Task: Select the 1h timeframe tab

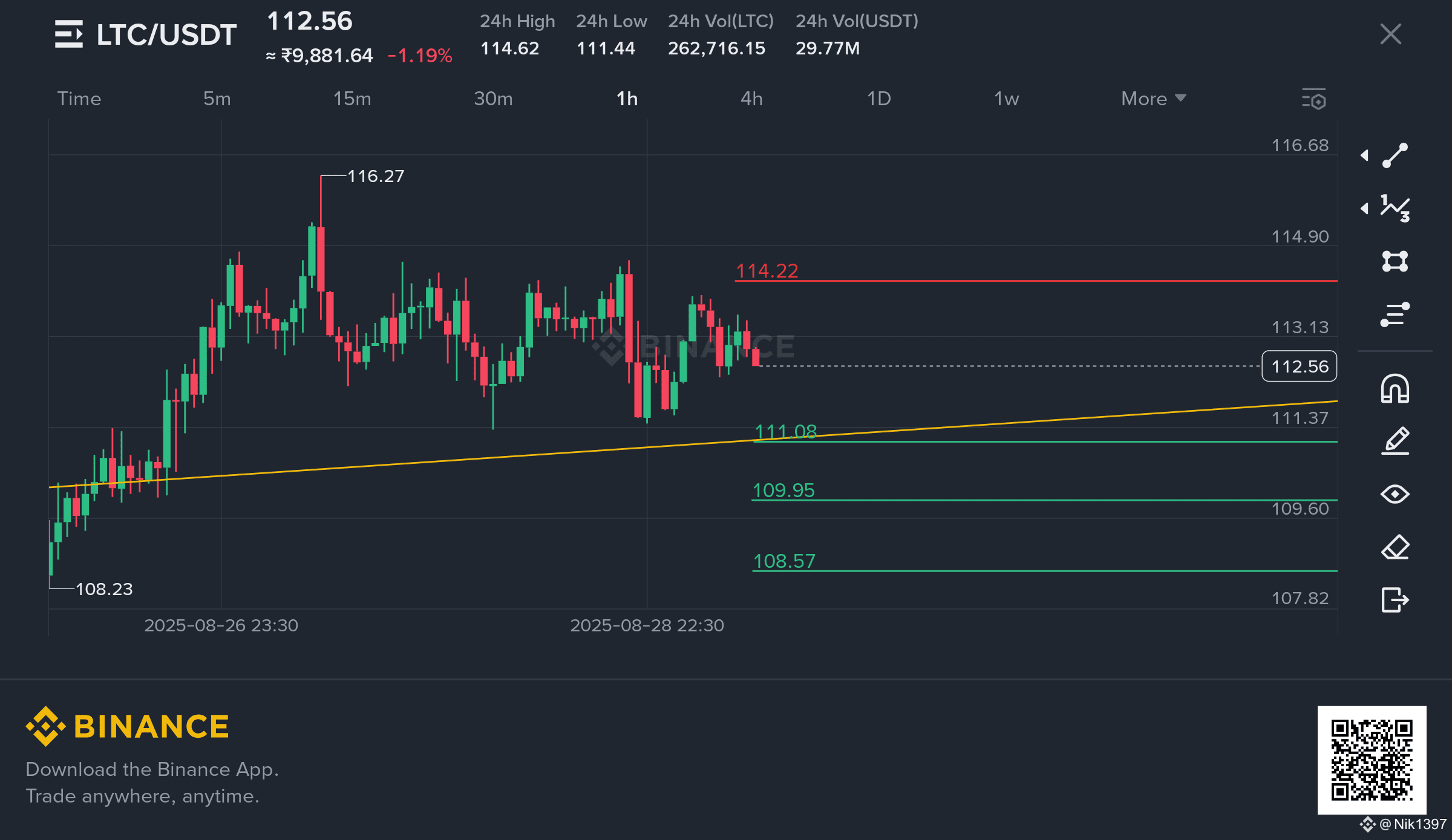Action: tap(627, 99)
